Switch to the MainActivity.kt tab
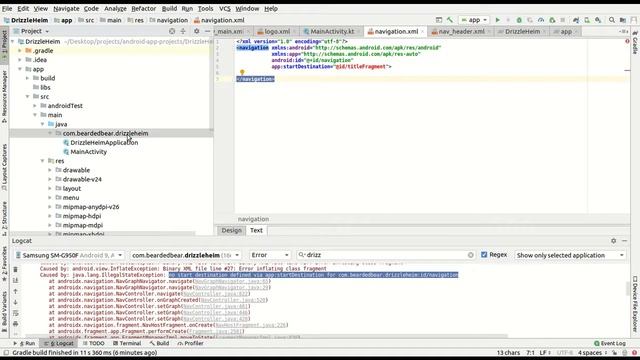The width and height of the screenshot is (640, 360). click(x=331, y=31)
